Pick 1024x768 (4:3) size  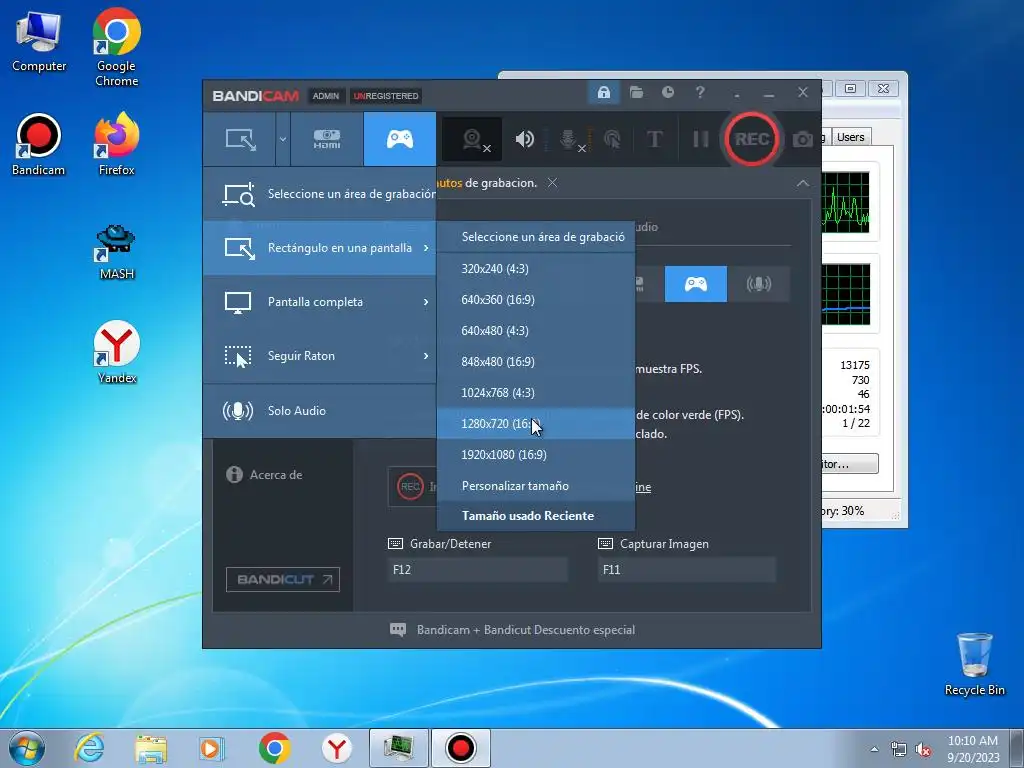pos(536,392)
